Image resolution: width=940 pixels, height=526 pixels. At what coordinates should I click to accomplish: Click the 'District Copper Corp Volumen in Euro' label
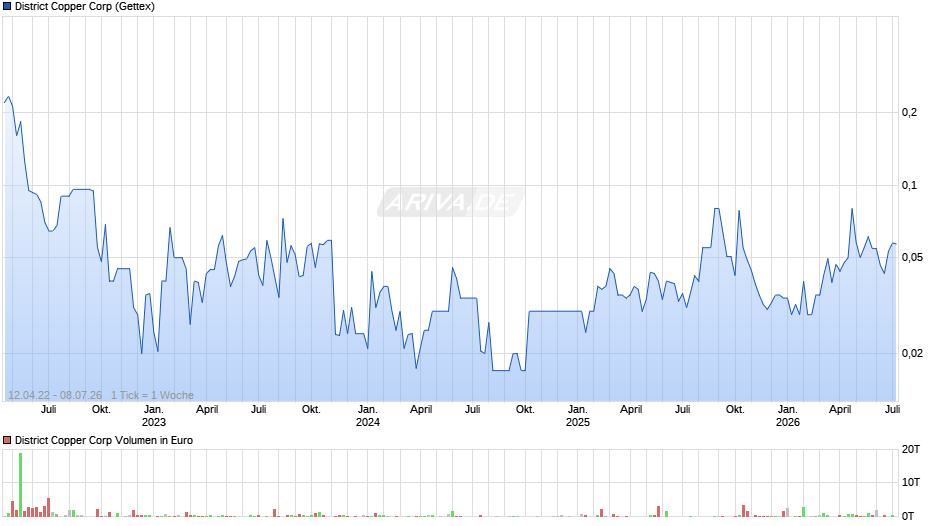click(x=104, y=440)
